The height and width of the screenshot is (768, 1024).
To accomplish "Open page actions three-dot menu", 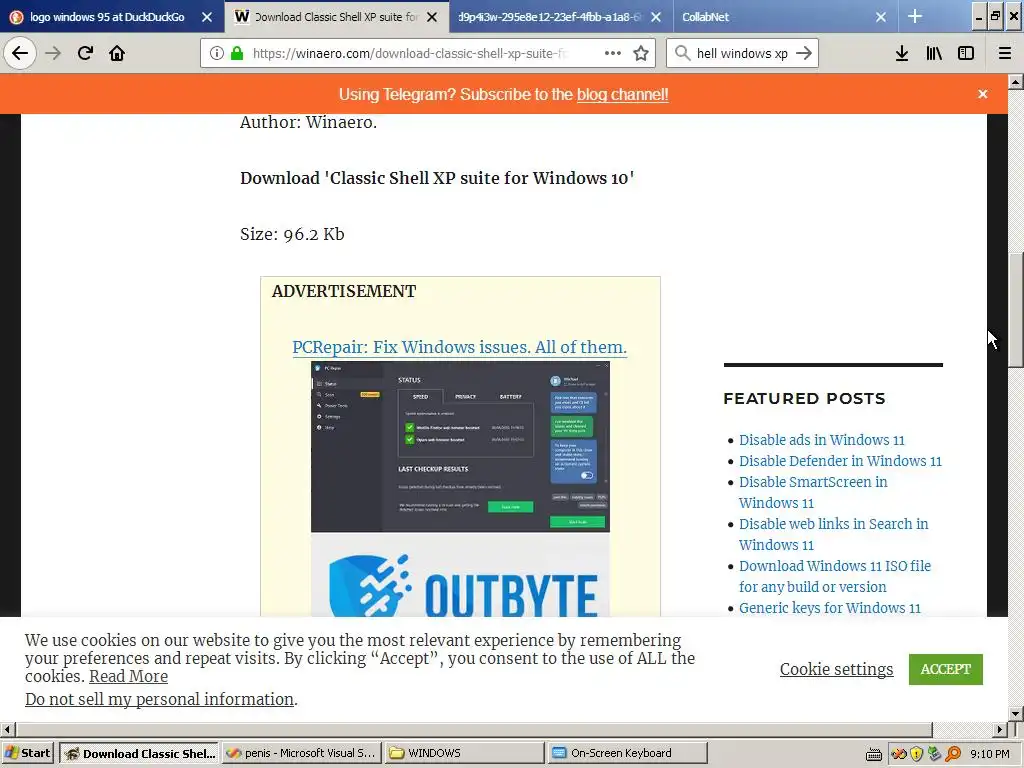I will (x=613, y=54).
